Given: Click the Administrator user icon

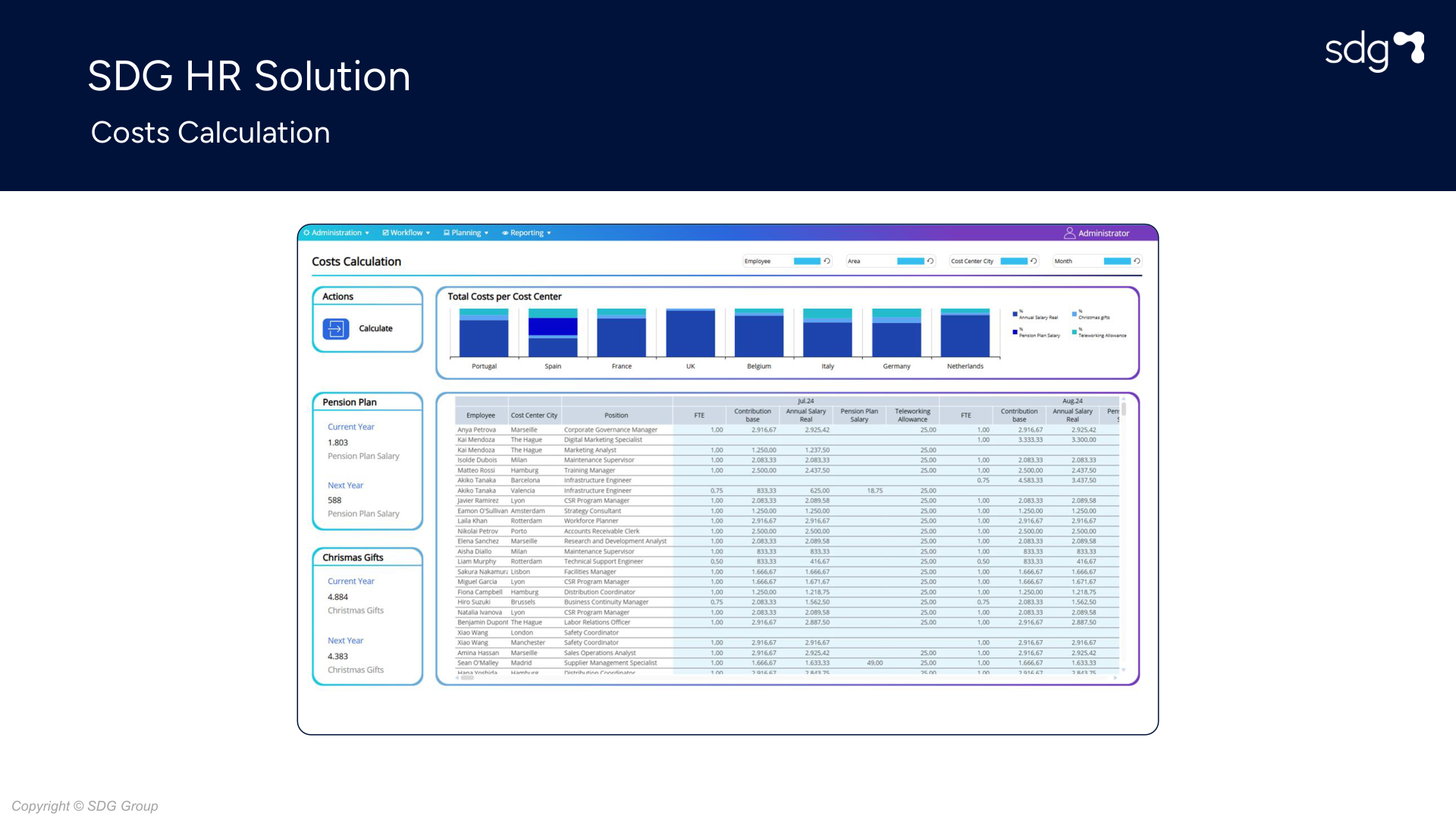Looking at the screenshot, I should [1069, 233].
